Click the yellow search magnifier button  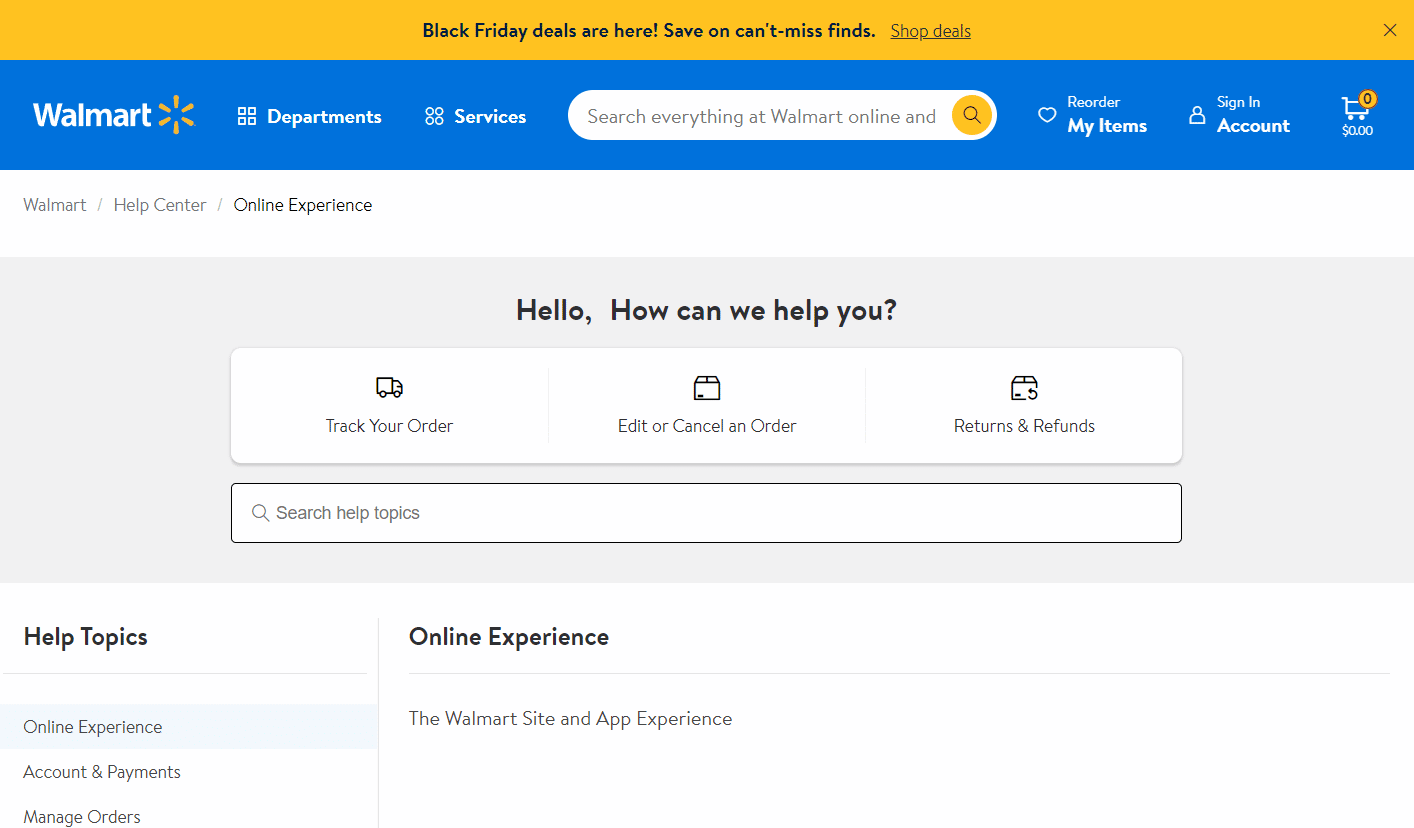tap(970, 115)
